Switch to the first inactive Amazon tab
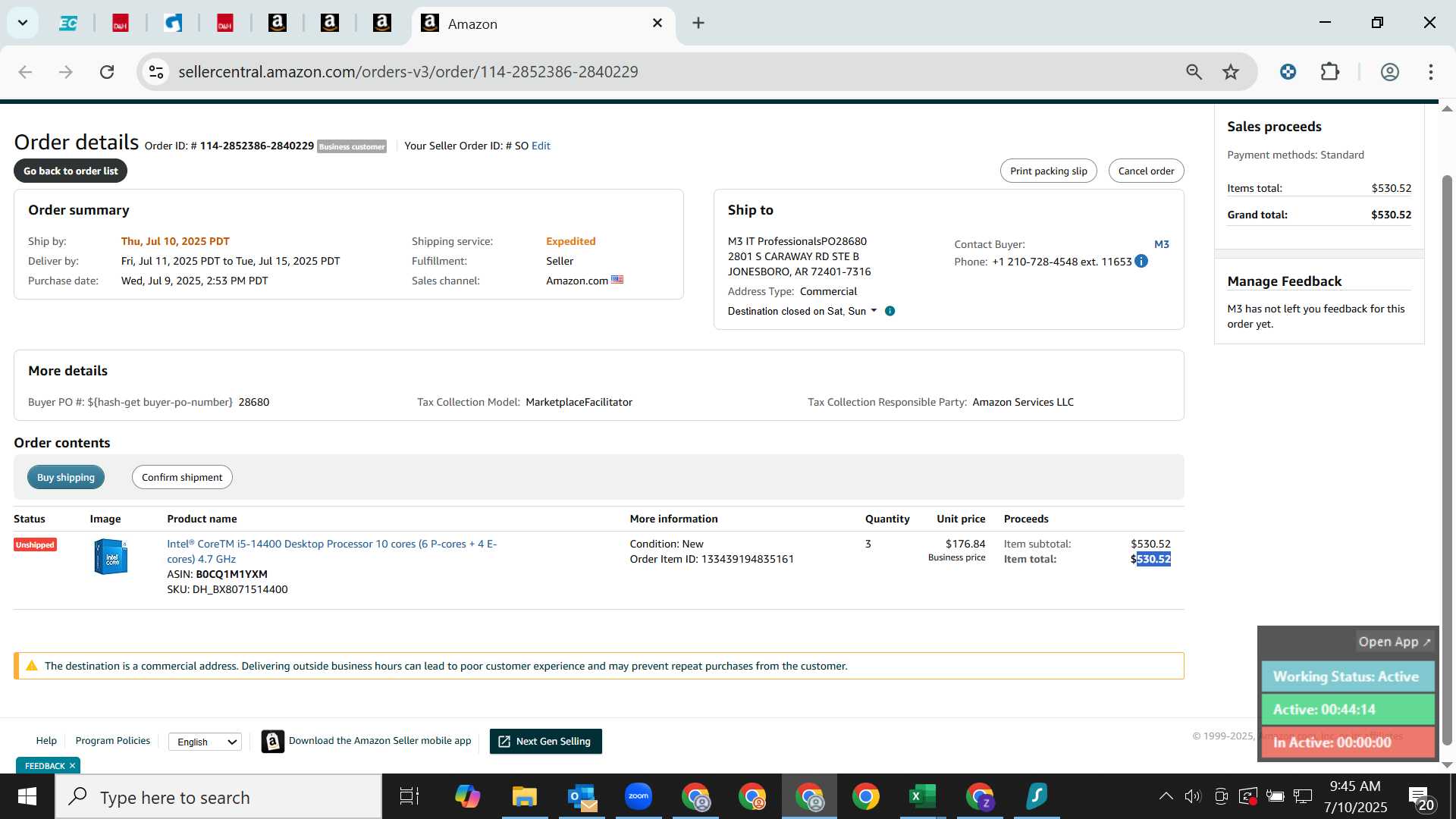Viewport: 1456px width, 819px height. (278, 24)
